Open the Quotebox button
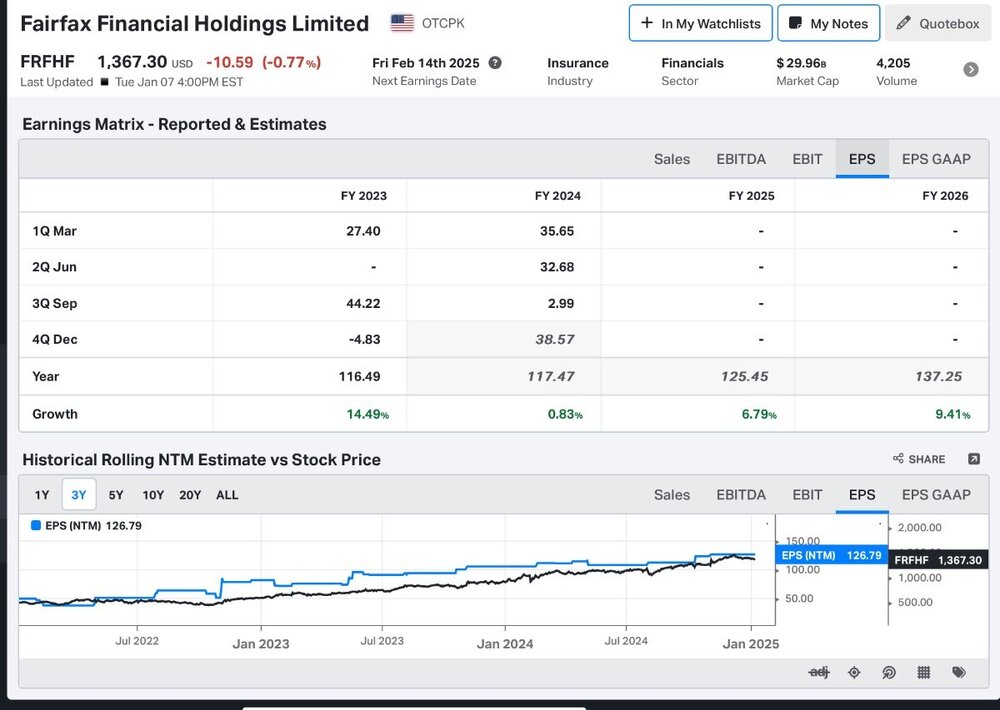The image size is (1000, 710). tap(938, 24)
